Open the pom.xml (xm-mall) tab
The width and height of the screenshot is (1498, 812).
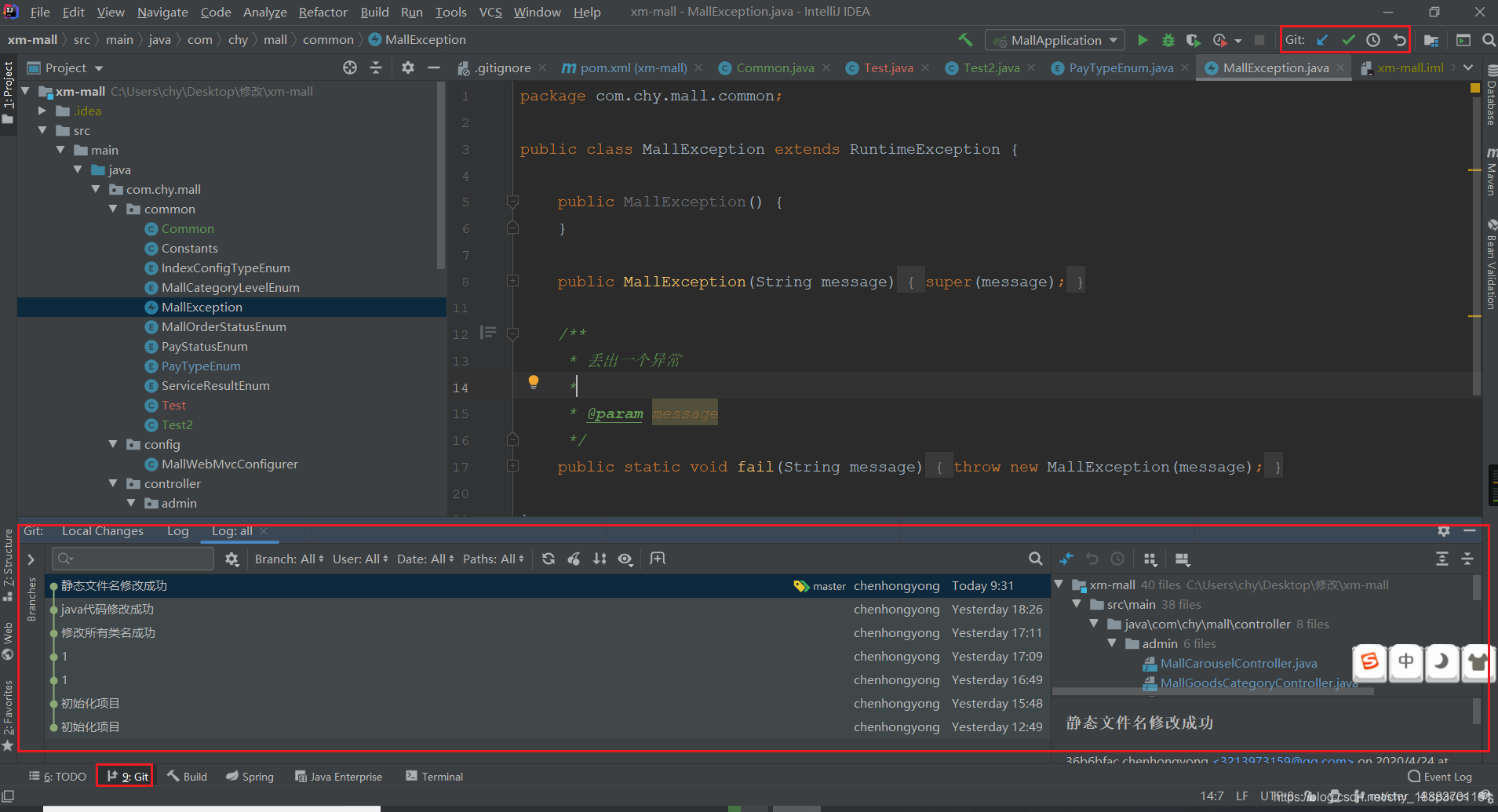[633, 68]
